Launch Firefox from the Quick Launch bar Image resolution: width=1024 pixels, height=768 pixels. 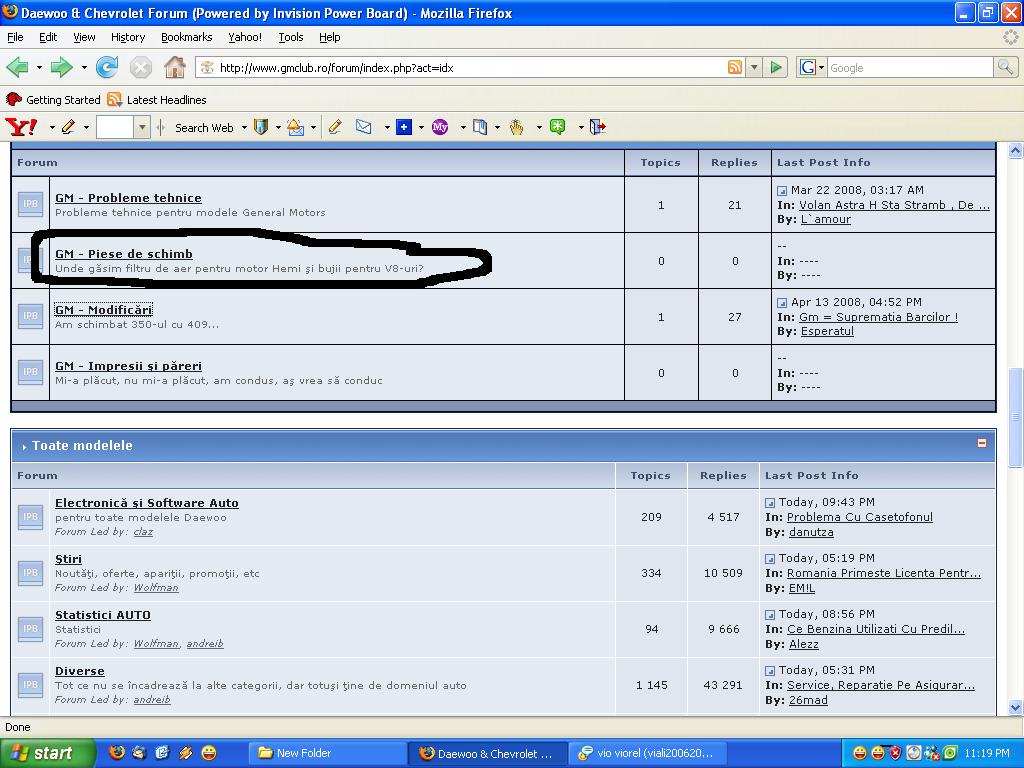point(117,752)
